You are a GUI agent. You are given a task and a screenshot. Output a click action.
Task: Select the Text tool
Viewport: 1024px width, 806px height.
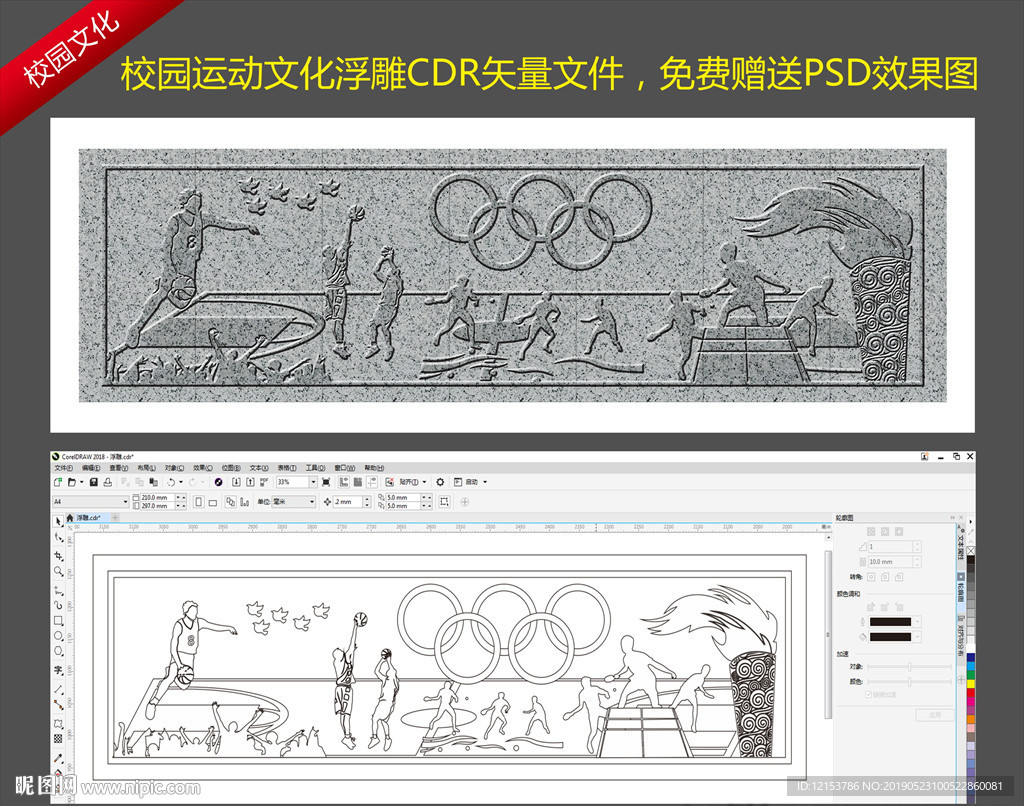pyautogui.click(x=59, y=670)
